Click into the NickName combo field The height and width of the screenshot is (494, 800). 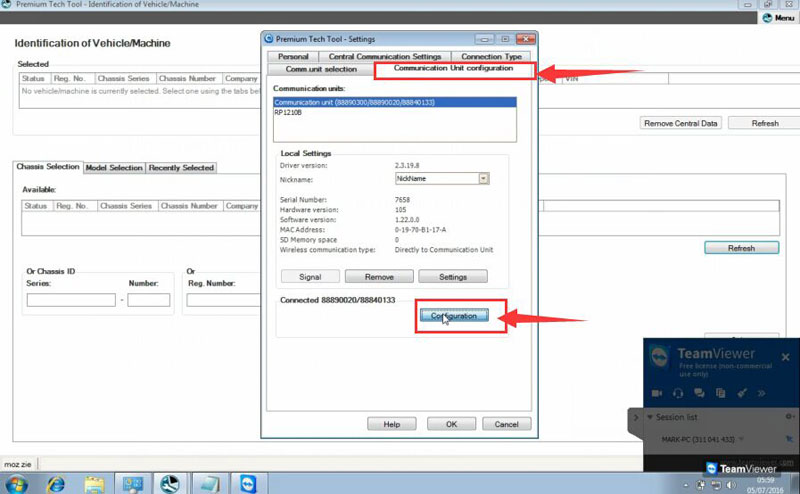click(x=436, y=179)
